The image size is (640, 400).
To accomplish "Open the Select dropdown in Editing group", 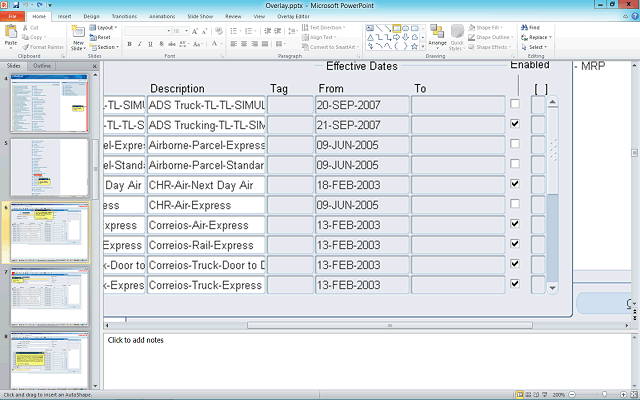I will click(535, 47).
